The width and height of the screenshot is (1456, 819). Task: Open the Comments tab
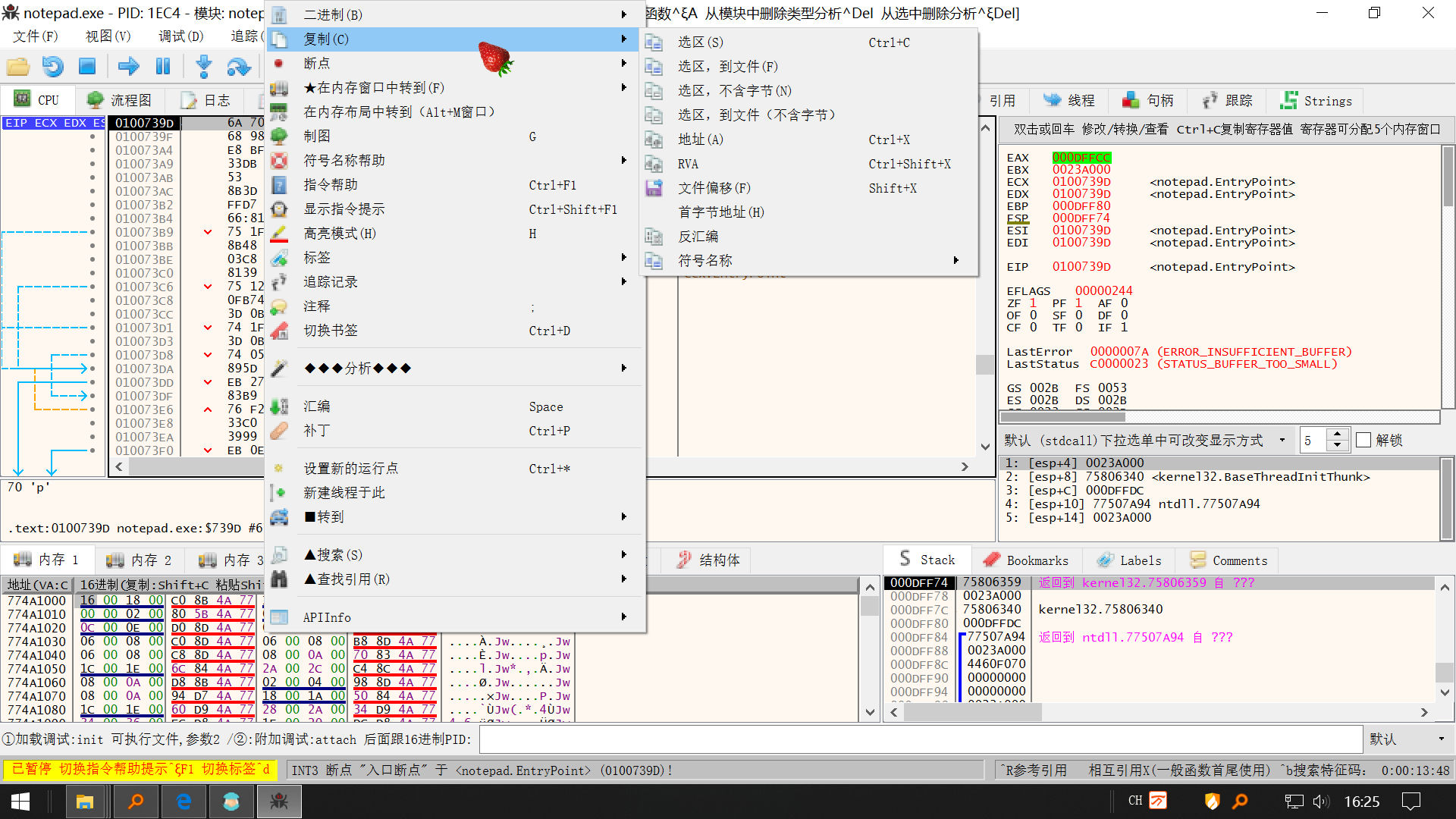click(x=1228, y=560)
